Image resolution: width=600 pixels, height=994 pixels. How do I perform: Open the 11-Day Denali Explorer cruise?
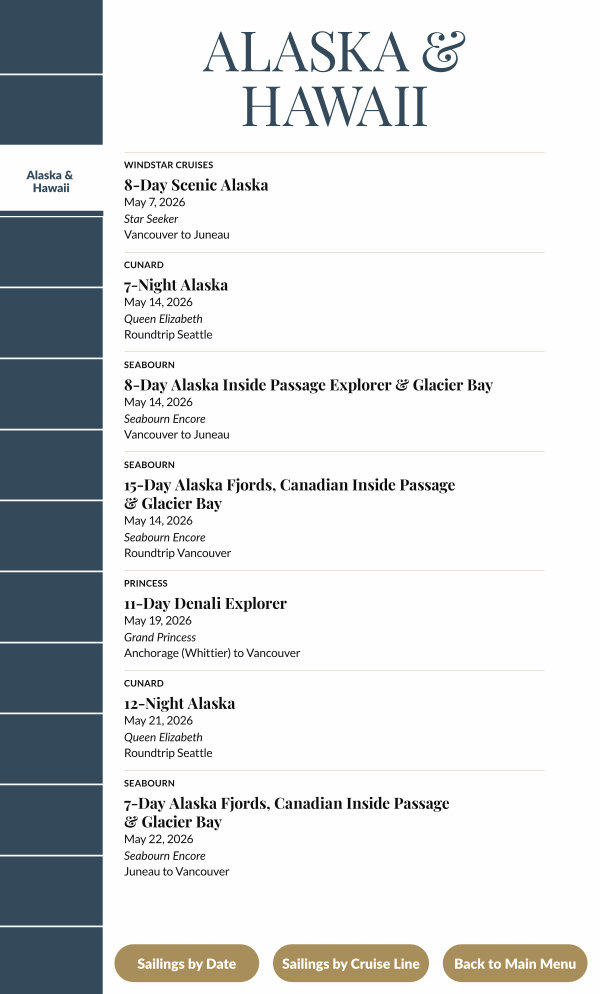point(205,603)
